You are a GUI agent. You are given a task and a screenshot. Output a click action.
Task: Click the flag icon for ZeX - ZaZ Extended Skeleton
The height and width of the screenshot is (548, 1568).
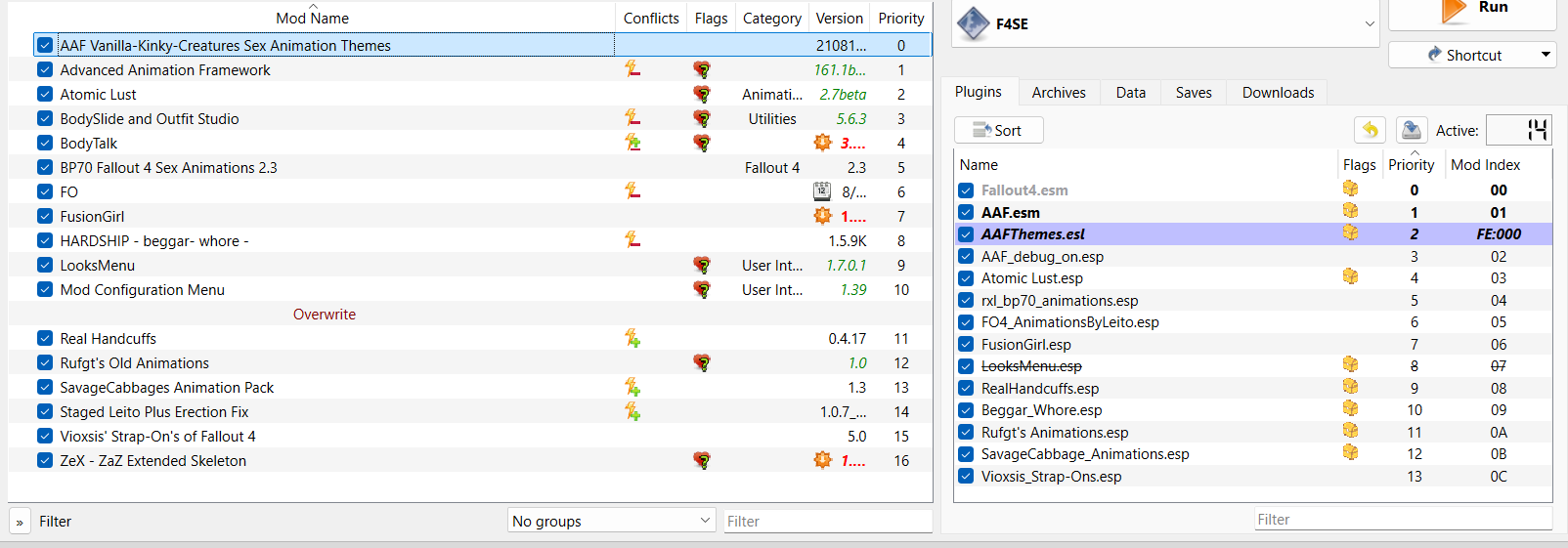point(701,460)
